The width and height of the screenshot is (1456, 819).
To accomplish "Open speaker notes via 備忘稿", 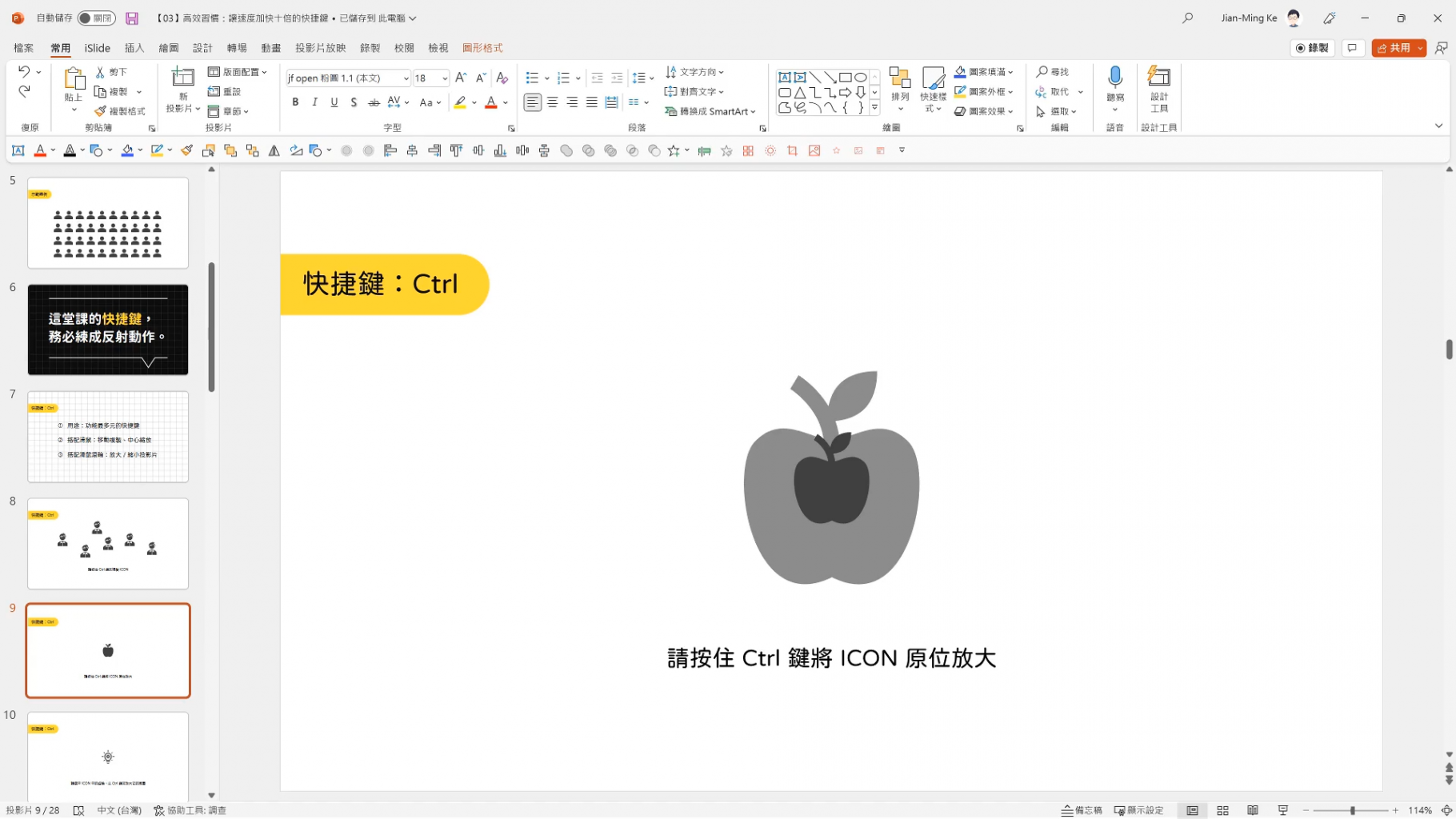I will point(1083,810).
